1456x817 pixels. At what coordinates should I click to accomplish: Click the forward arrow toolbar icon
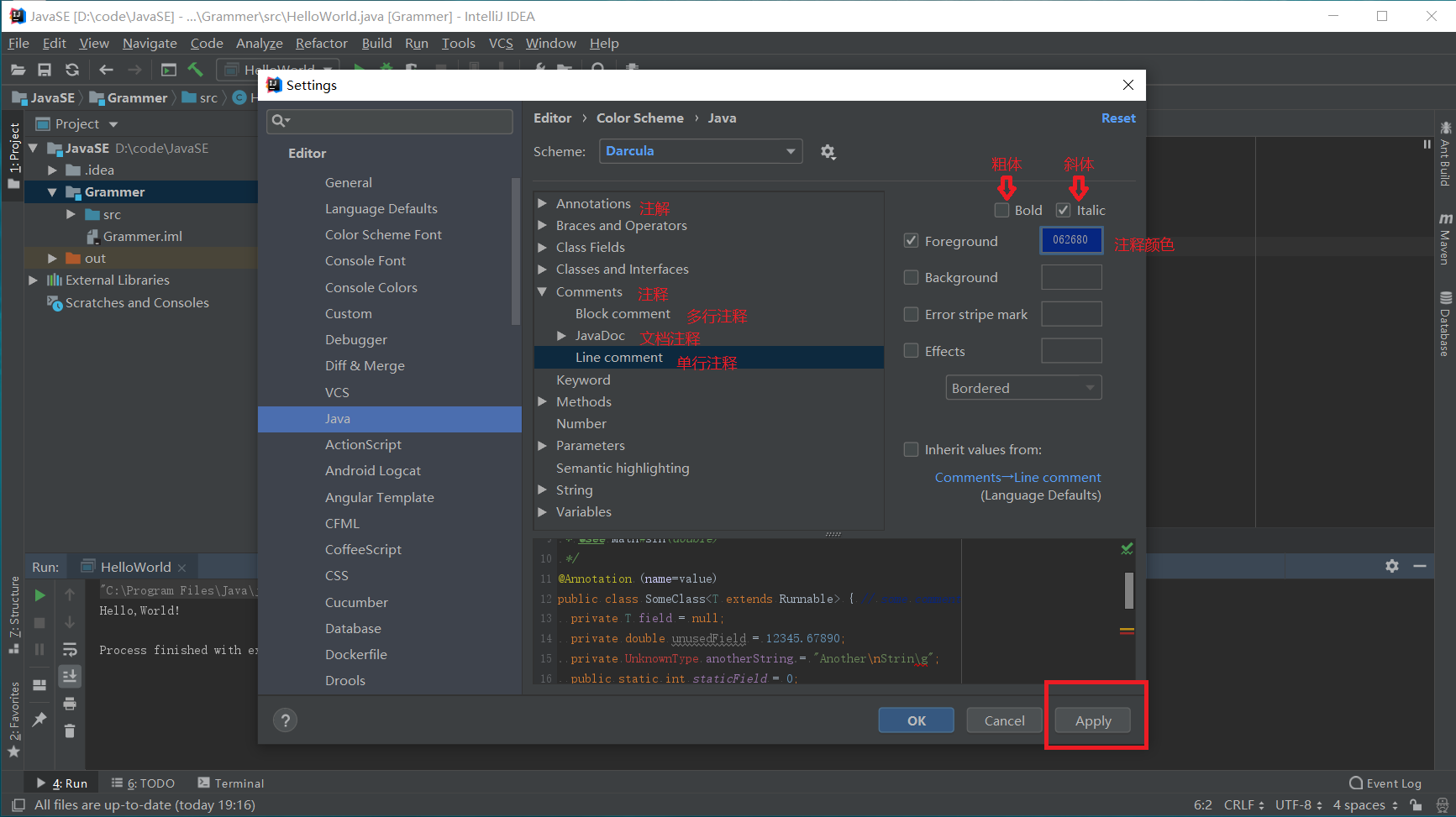[134, 70]
